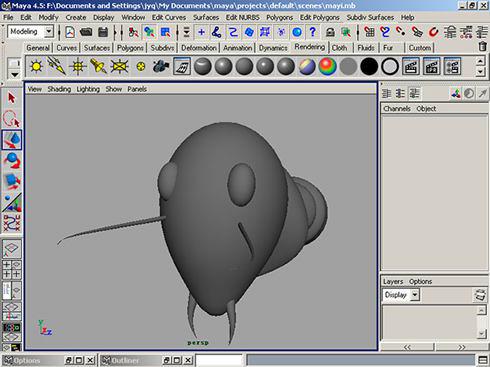
Task: Click the layered shader striped sphere
Action: pyautogui.click(x=307, y=66)
